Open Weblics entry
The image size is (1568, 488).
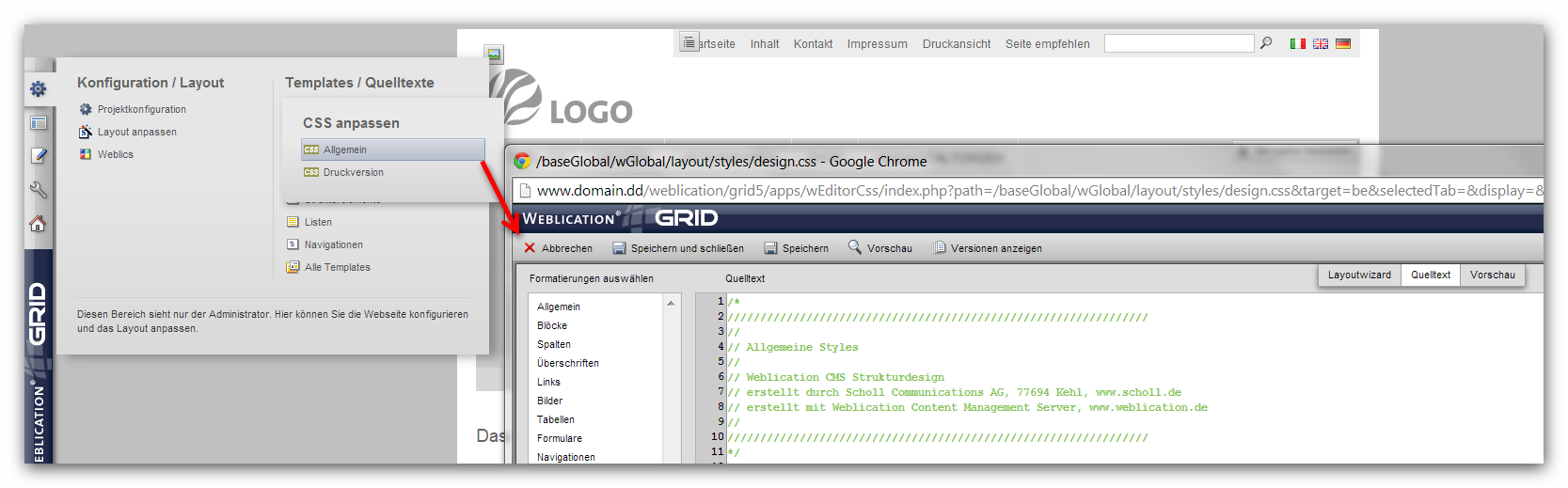(116, 154)
